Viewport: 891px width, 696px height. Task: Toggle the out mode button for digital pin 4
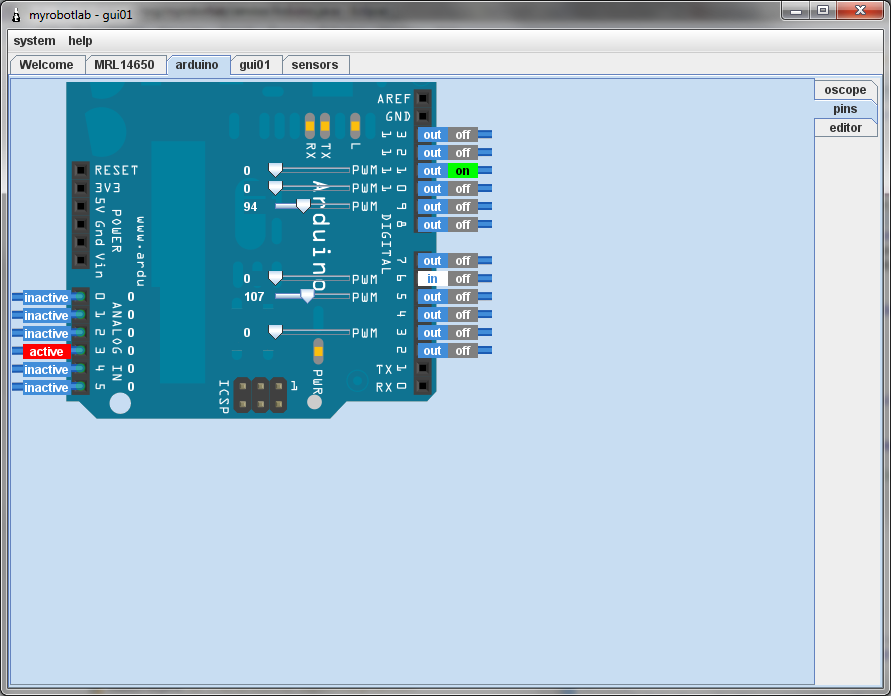click(x=432, y=315)
